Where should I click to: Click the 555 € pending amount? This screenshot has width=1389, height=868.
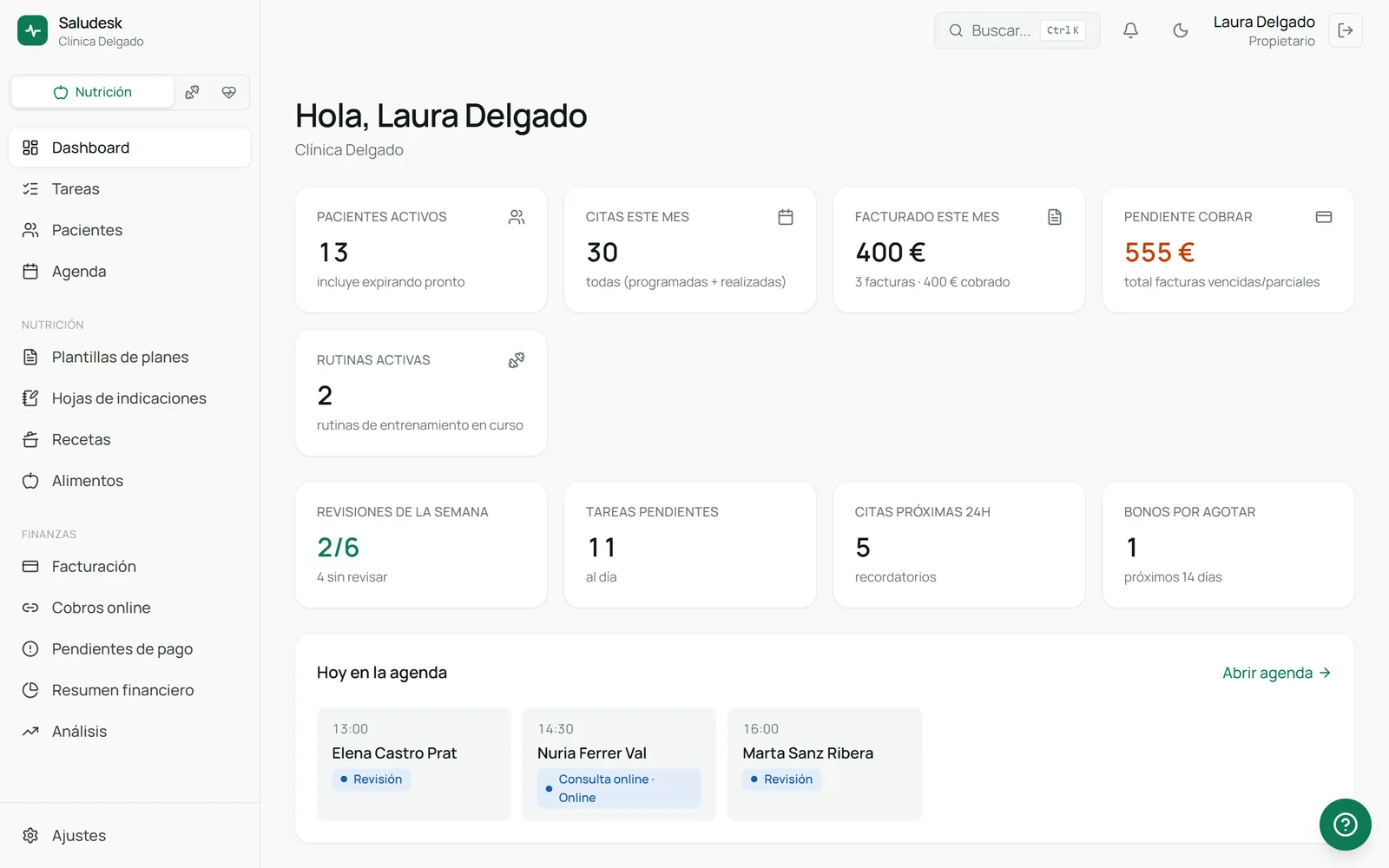[1159, 253]
